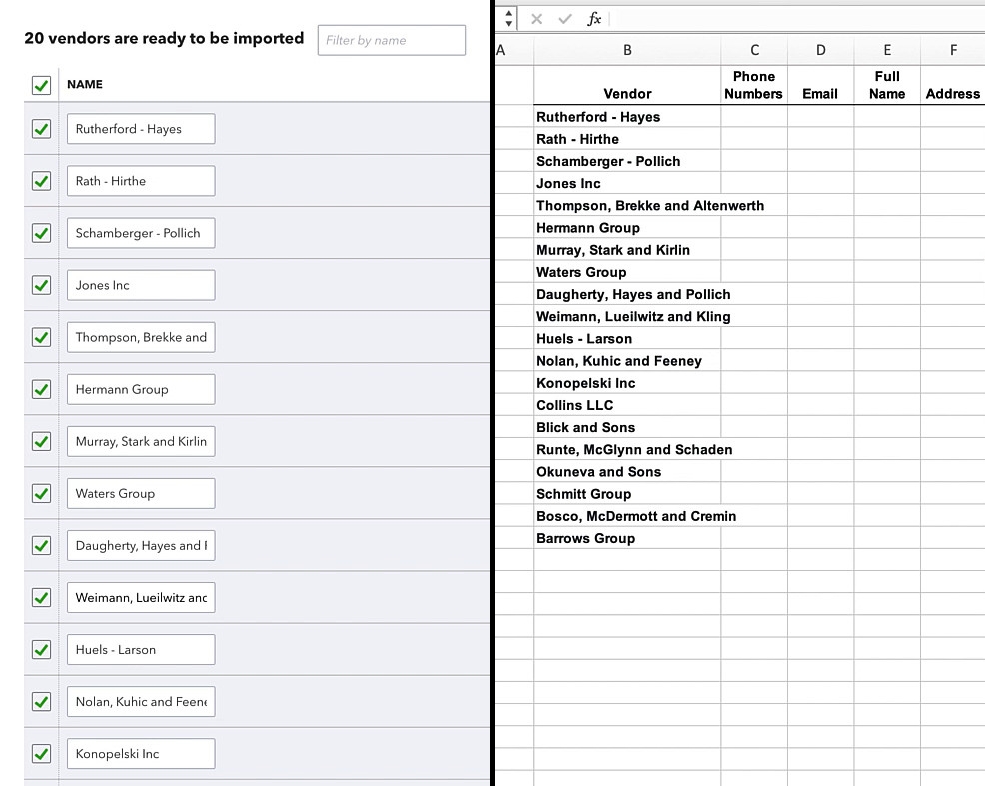985x786 pixels.
Task: Click the name box stepper arrows
Action: click(x=508, y=18)
